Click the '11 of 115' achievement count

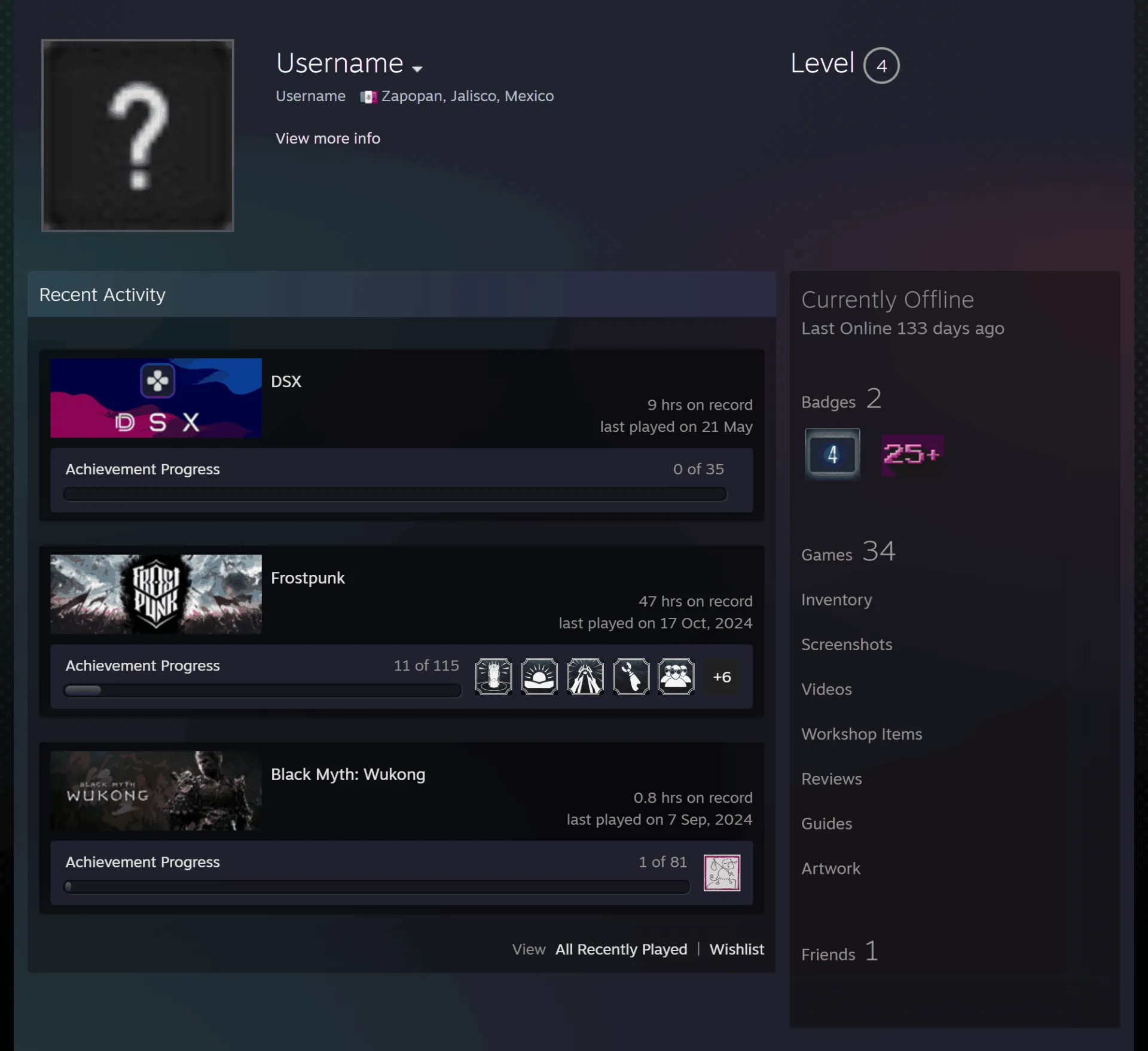[426, 666]
